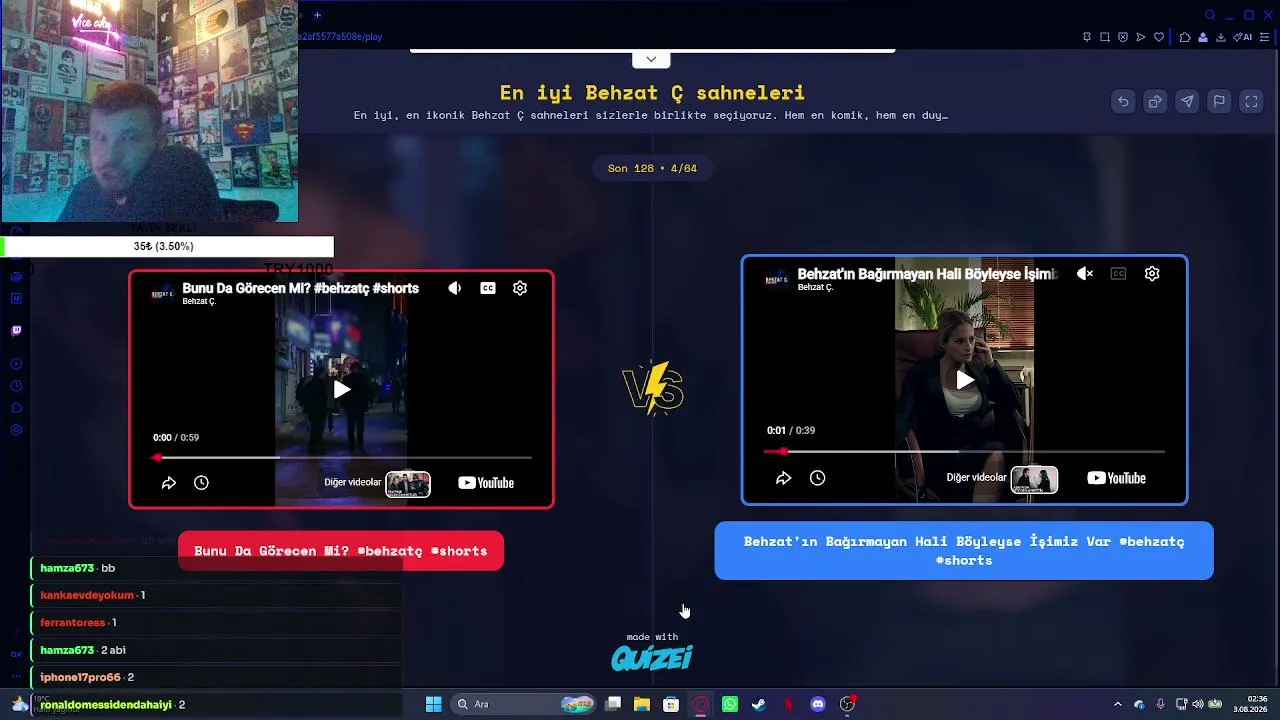Search tabs with the magnifier icon
The height and width of the screenshot is (720, 1280).
tap(1210, 15)
